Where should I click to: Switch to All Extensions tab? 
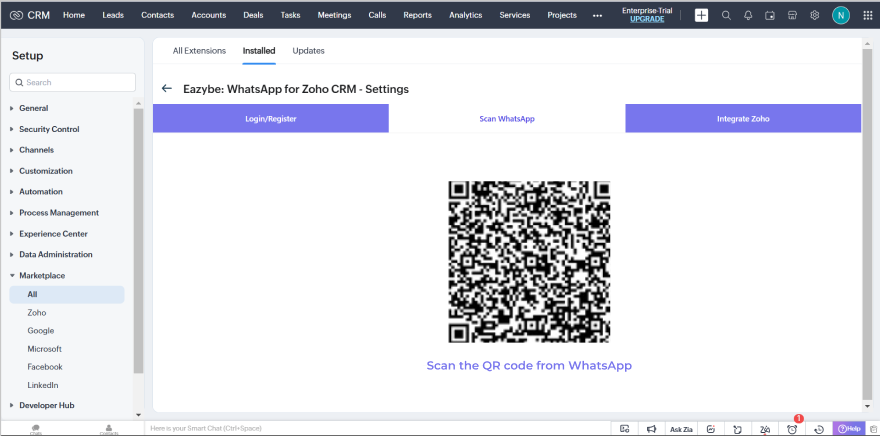(199, 51)
